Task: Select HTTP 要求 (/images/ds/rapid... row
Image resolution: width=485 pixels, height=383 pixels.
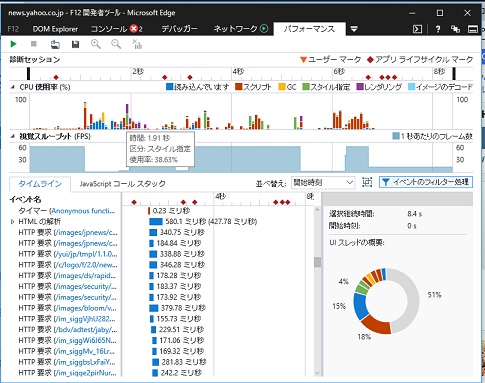Action: click(67, 276)
